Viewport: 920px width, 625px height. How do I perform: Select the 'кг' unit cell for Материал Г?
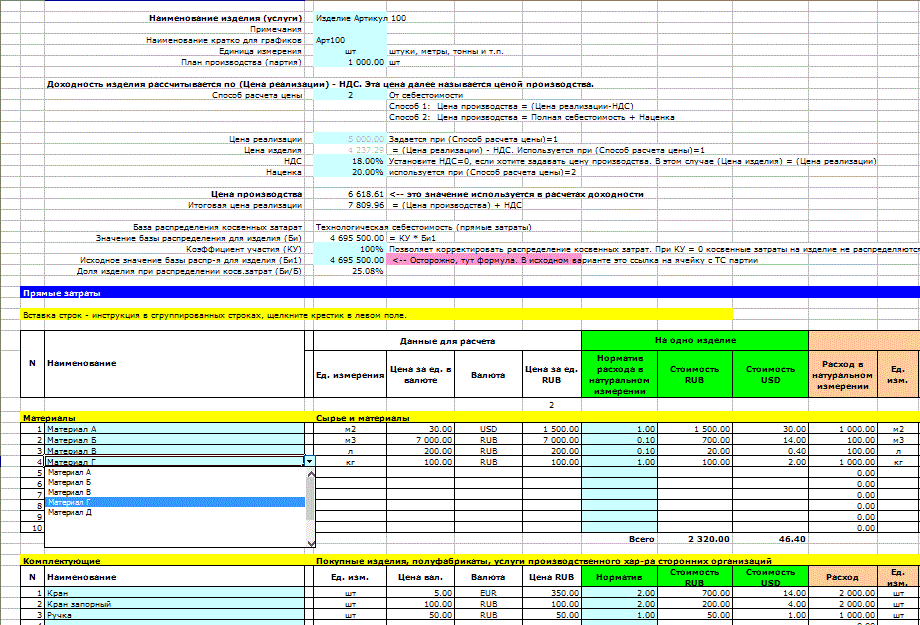(x=350, y=462)
